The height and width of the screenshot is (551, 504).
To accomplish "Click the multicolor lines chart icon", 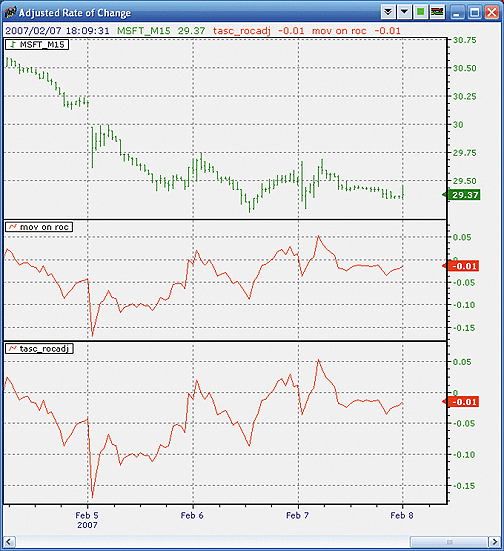I will tap(437, 12).
